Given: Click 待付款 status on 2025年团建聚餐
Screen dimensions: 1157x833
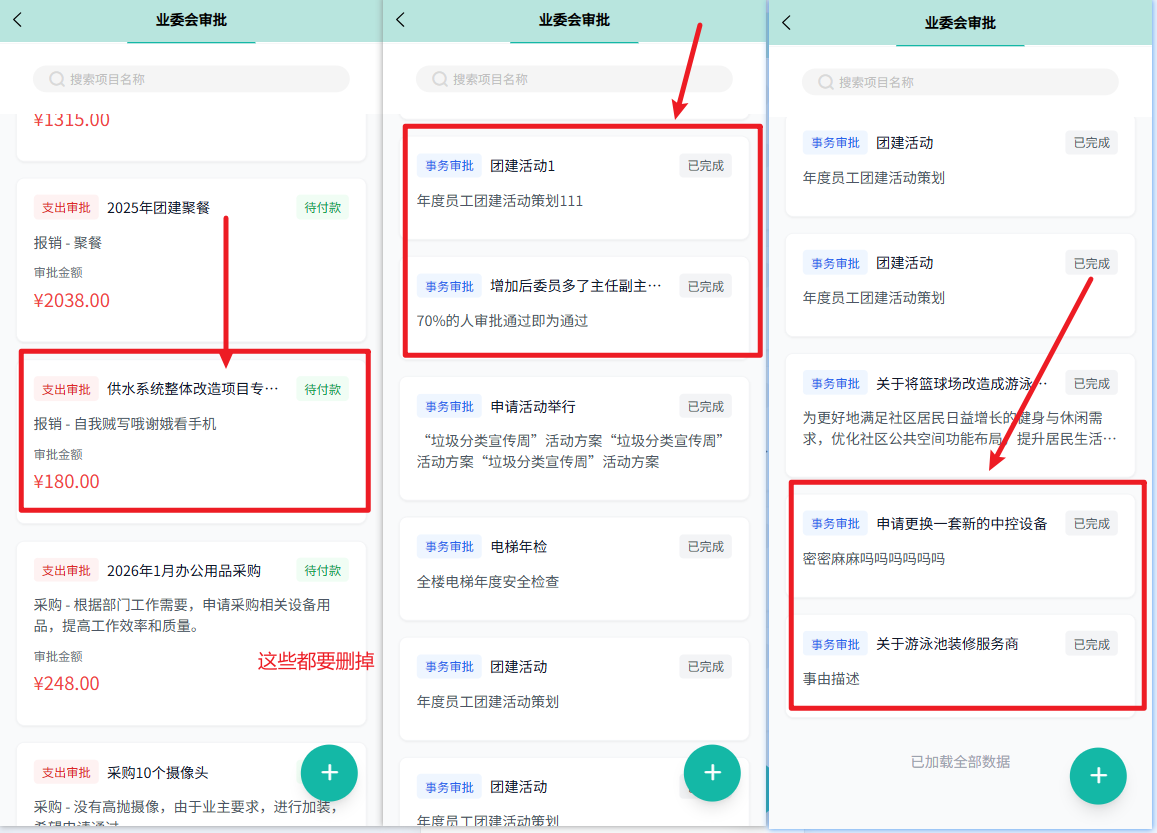Looking at the screenshot, I should [322, 208].
